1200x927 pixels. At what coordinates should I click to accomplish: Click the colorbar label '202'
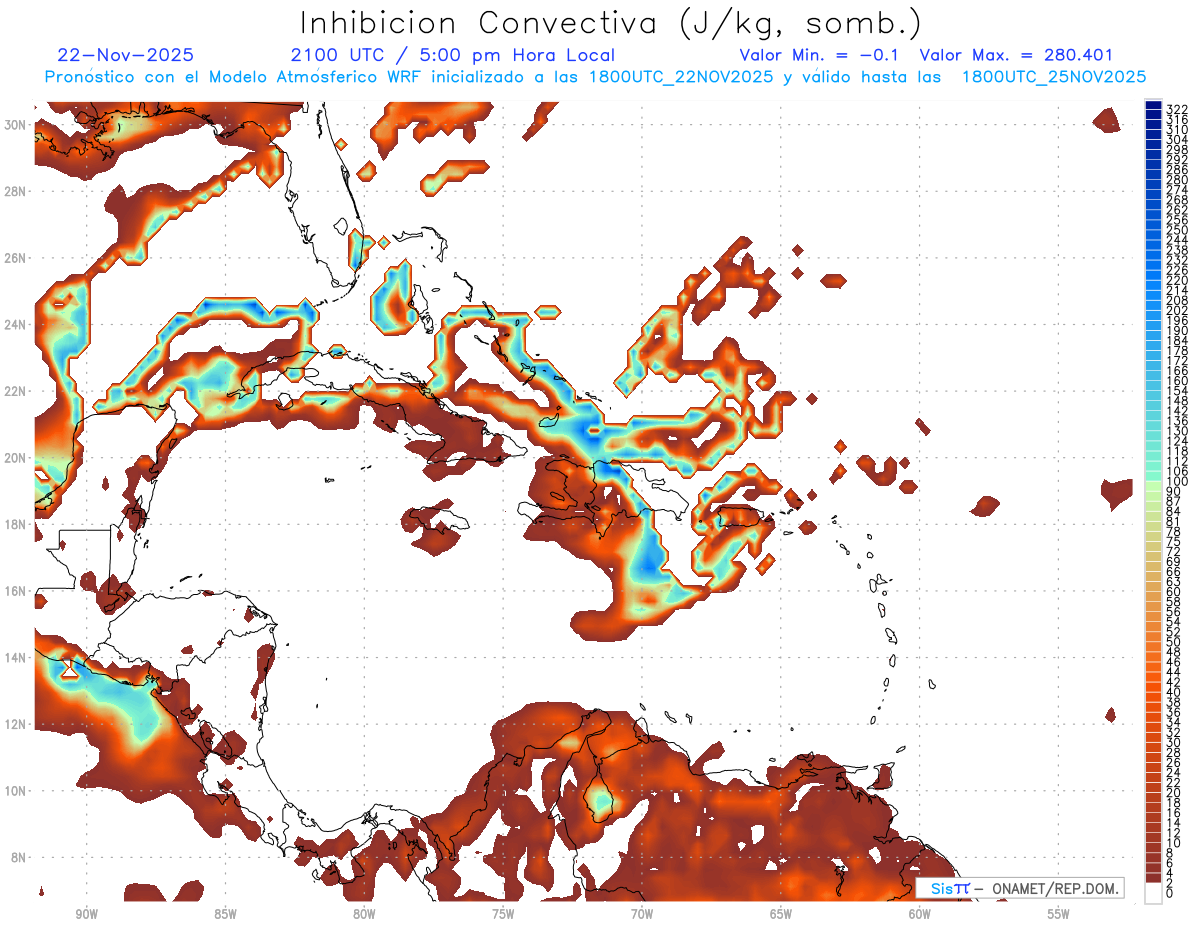pyautogui.click(x=1176, y=310)
